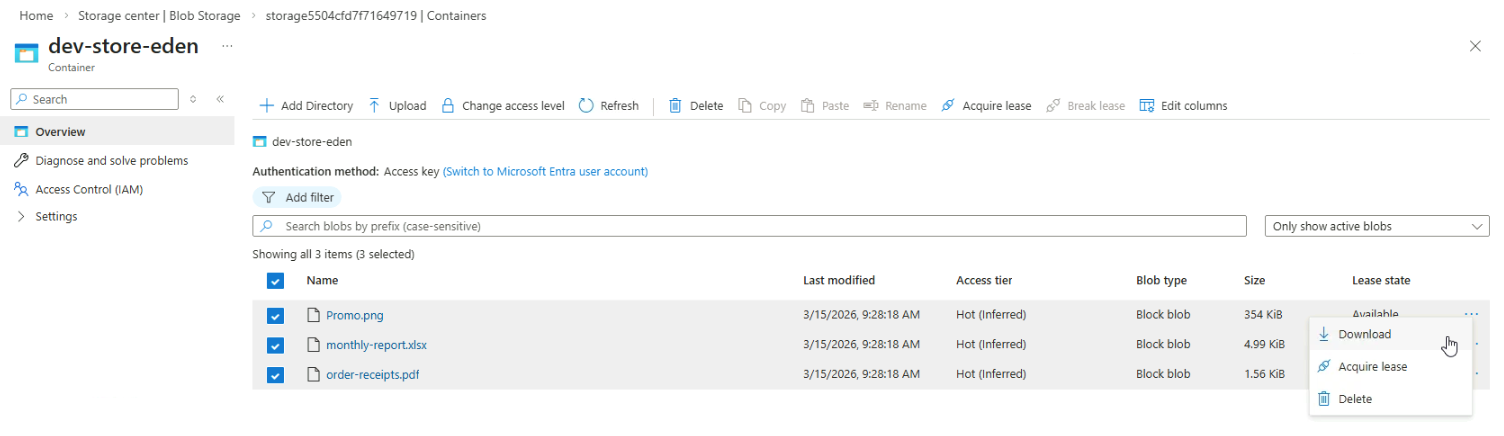Choose Delete from the context menu
Viewport: 1504px width, 436px height.
[1355, 399]
